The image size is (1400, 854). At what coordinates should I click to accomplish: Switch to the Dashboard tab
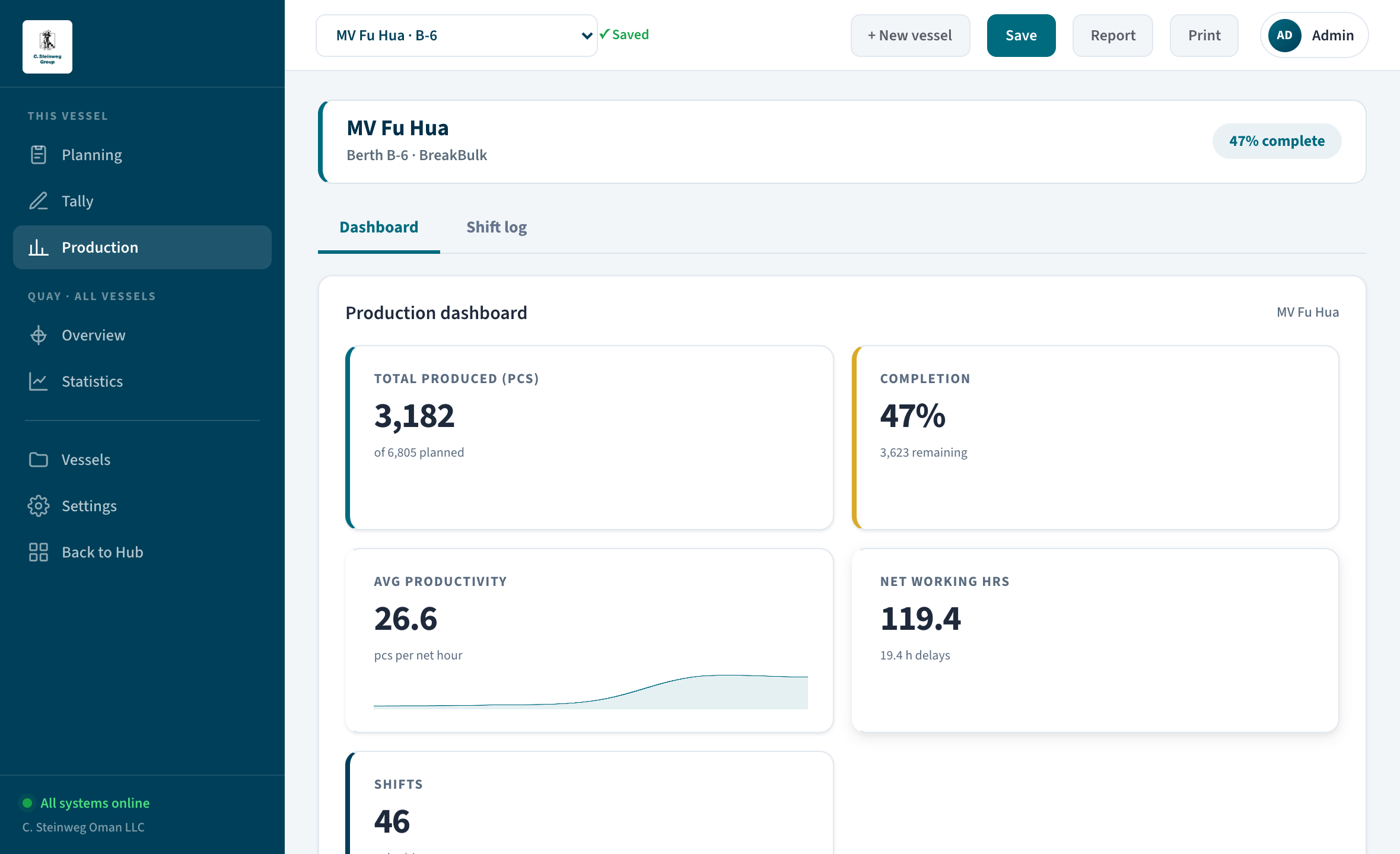(379, 227)
